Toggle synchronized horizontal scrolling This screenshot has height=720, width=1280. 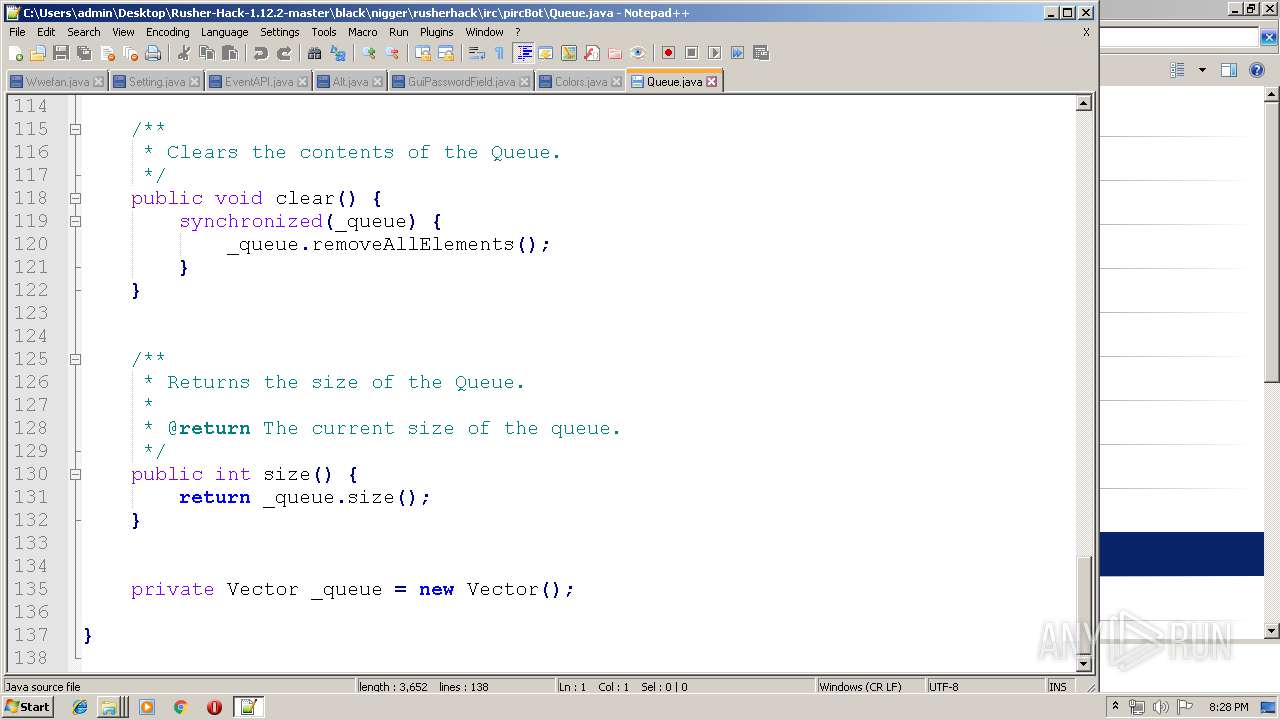click(x=446, y=53)
